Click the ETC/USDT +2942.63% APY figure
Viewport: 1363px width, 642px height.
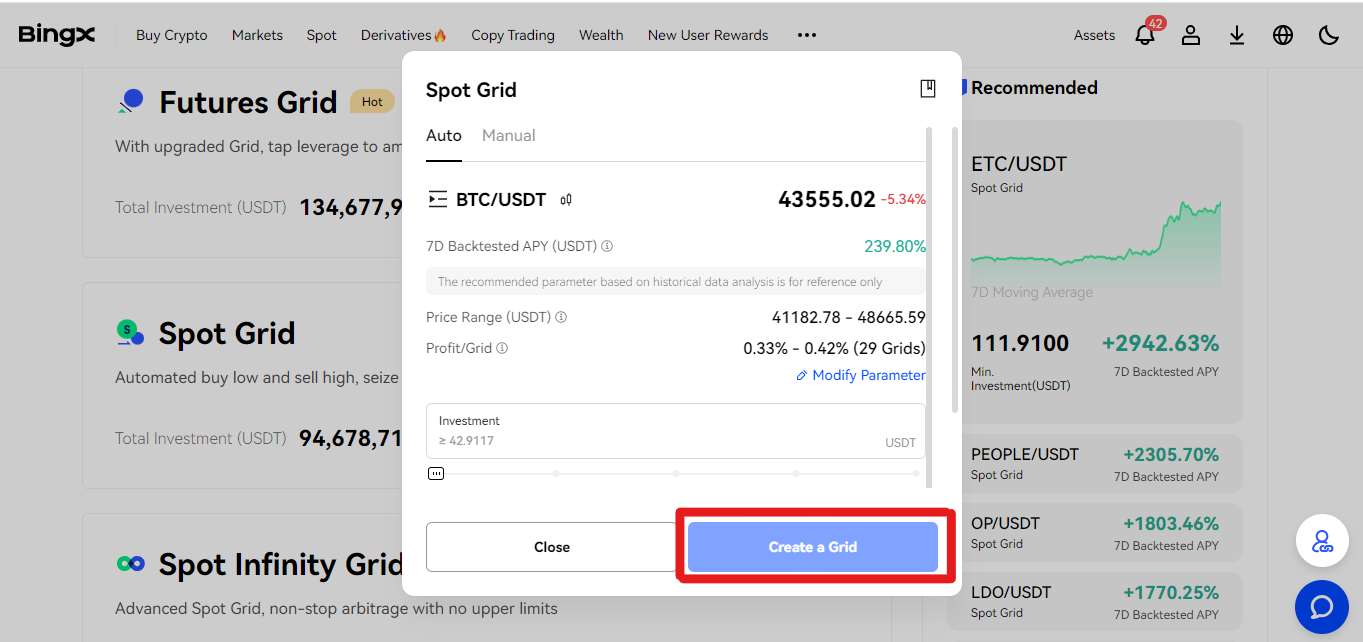1160,343
